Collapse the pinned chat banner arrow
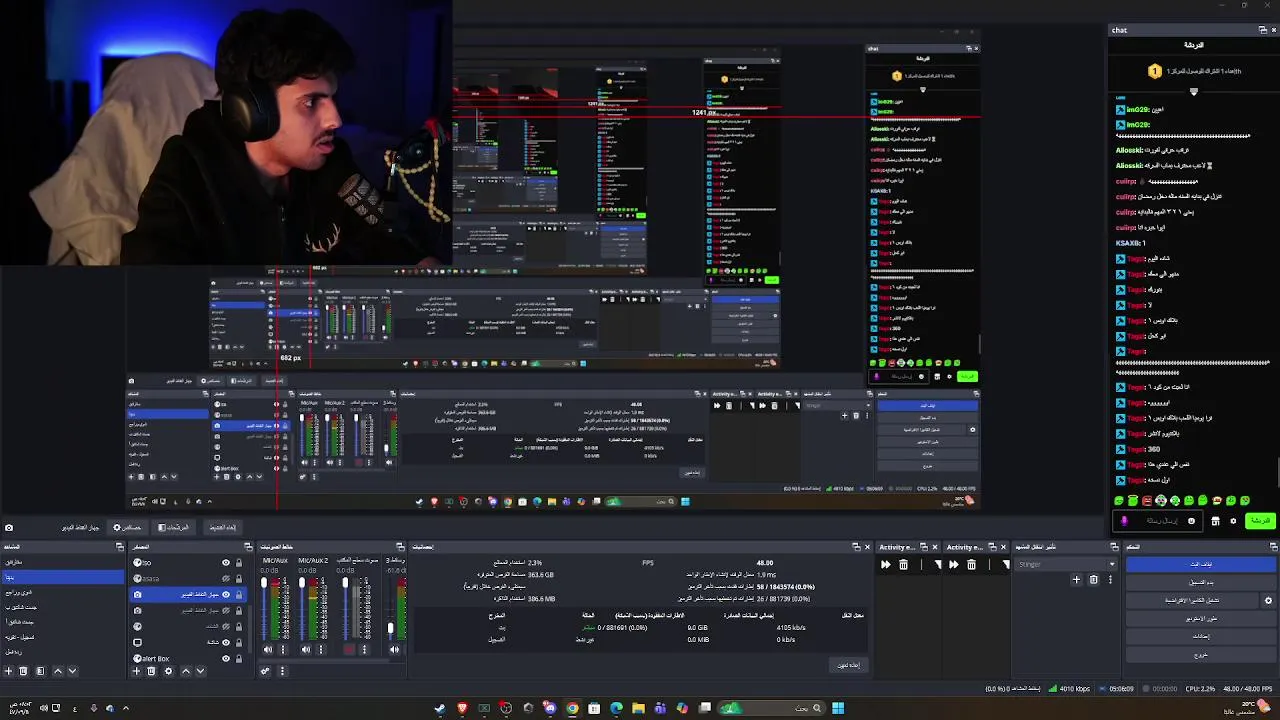 tap(1193, 91)
